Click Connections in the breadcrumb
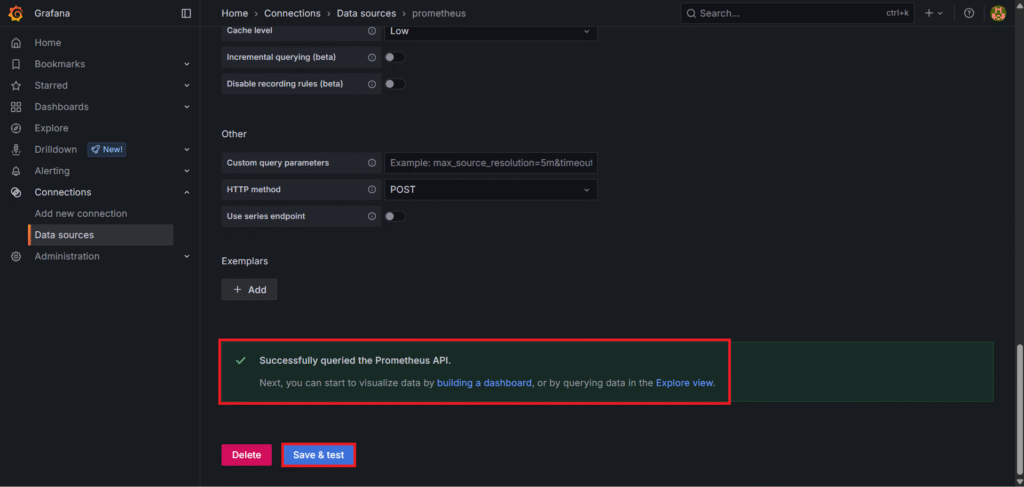 click(x=293, y=13)
